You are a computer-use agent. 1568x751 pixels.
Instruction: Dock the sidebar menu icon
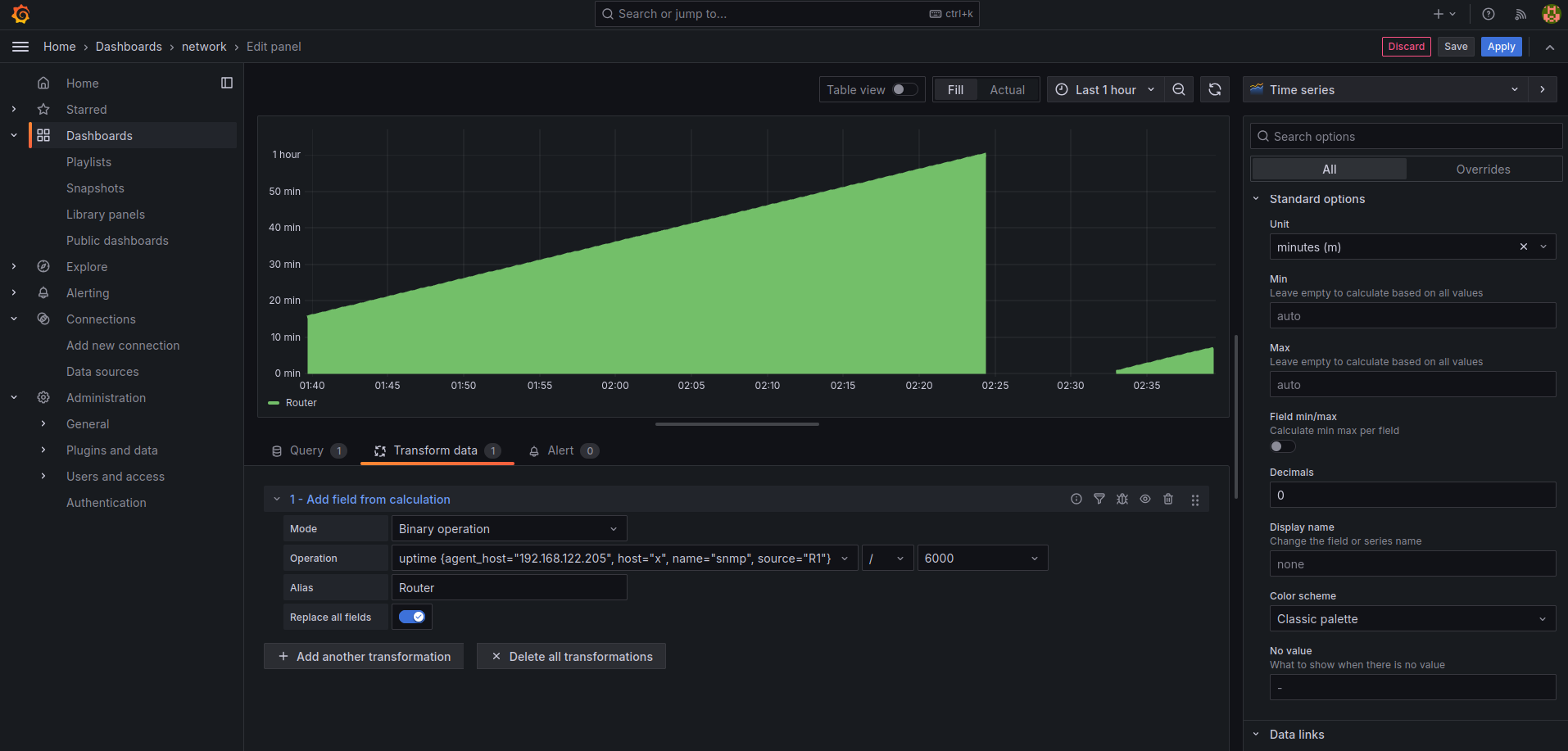point(227,83)
